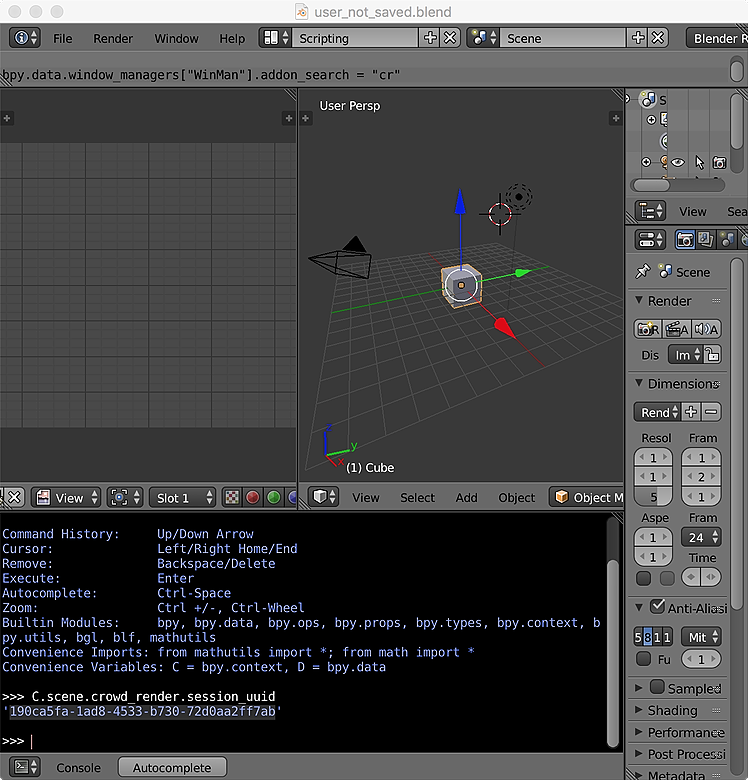Click the green Y-axis manipulator arrow
This screenshot has width=748, height=780.
click(x=522, y=273)
